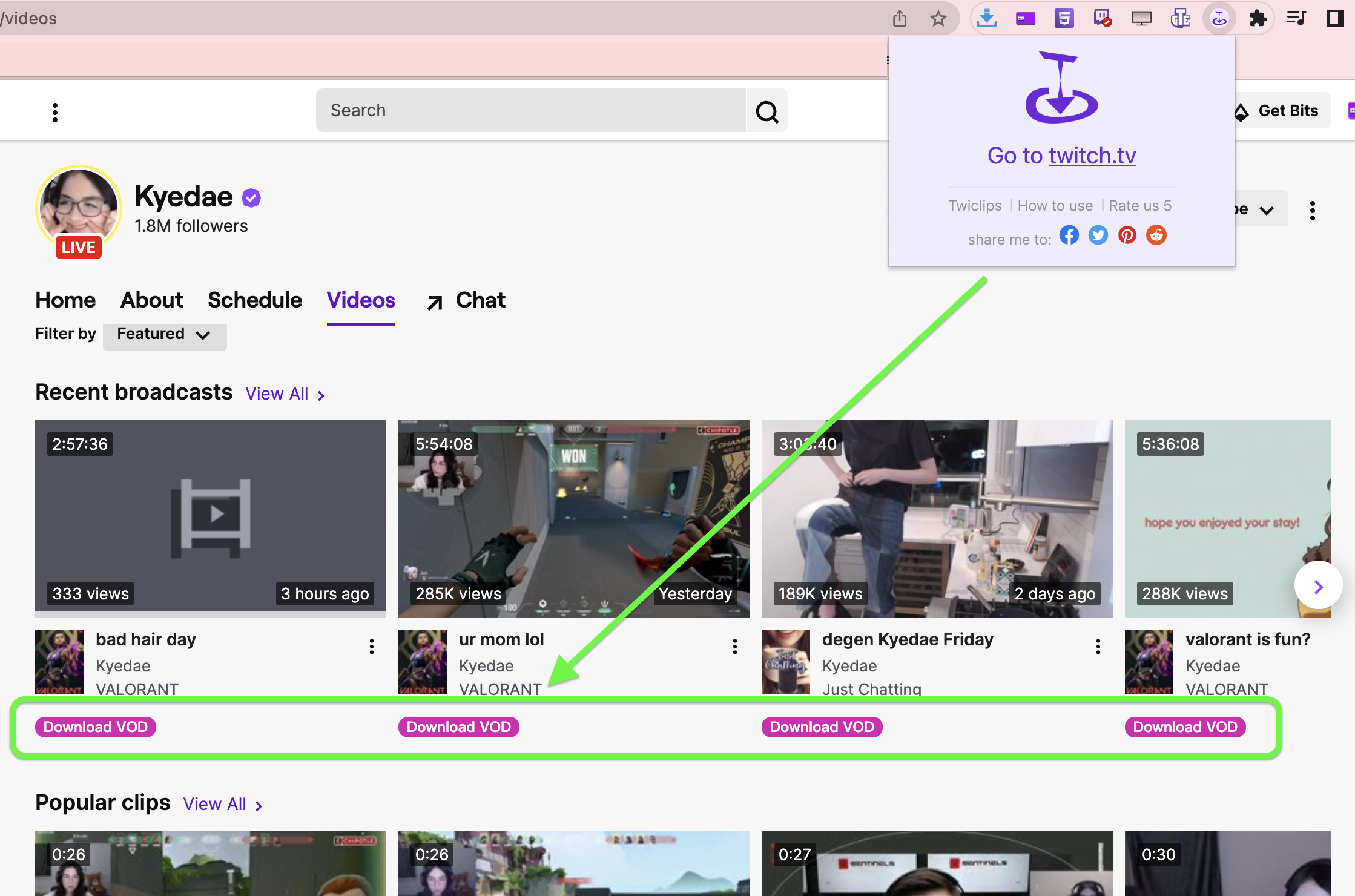Open 'How to use' in popup

click(1055, 206)
